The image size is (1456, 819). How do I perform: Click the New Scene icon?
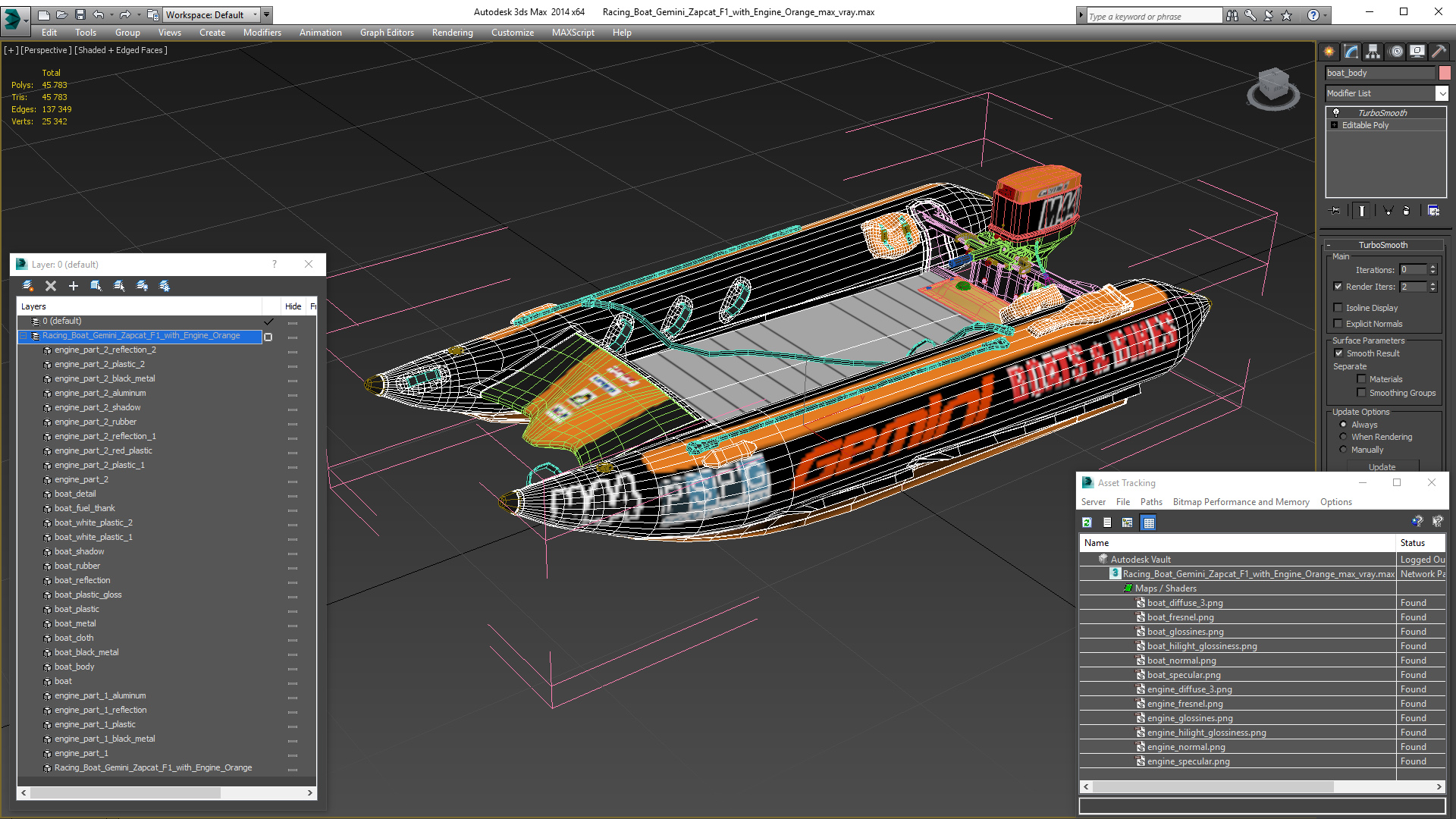click(x=44, y=14)
